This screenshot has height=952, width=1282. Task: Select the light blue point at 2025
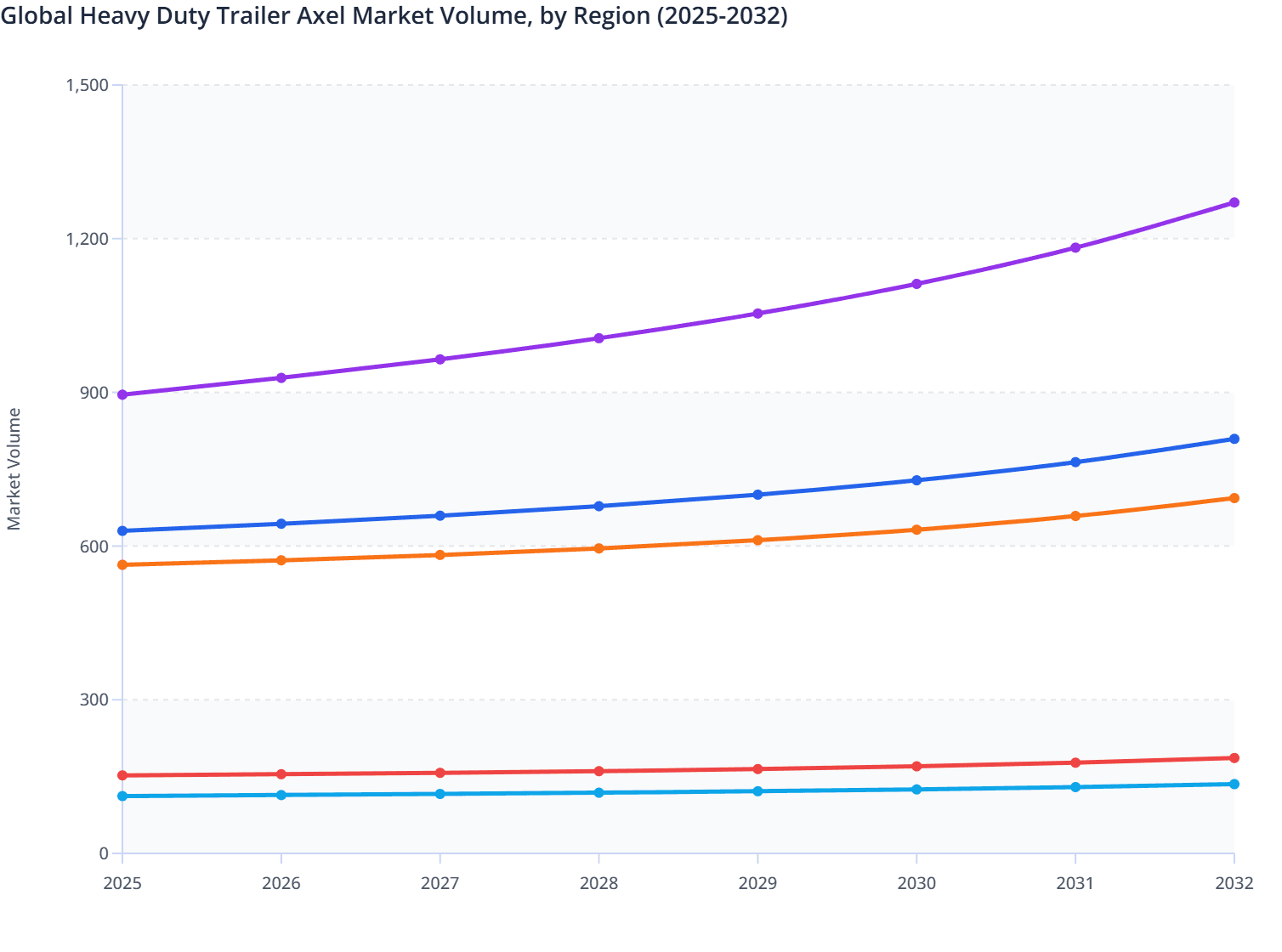[x=122, y=796]
